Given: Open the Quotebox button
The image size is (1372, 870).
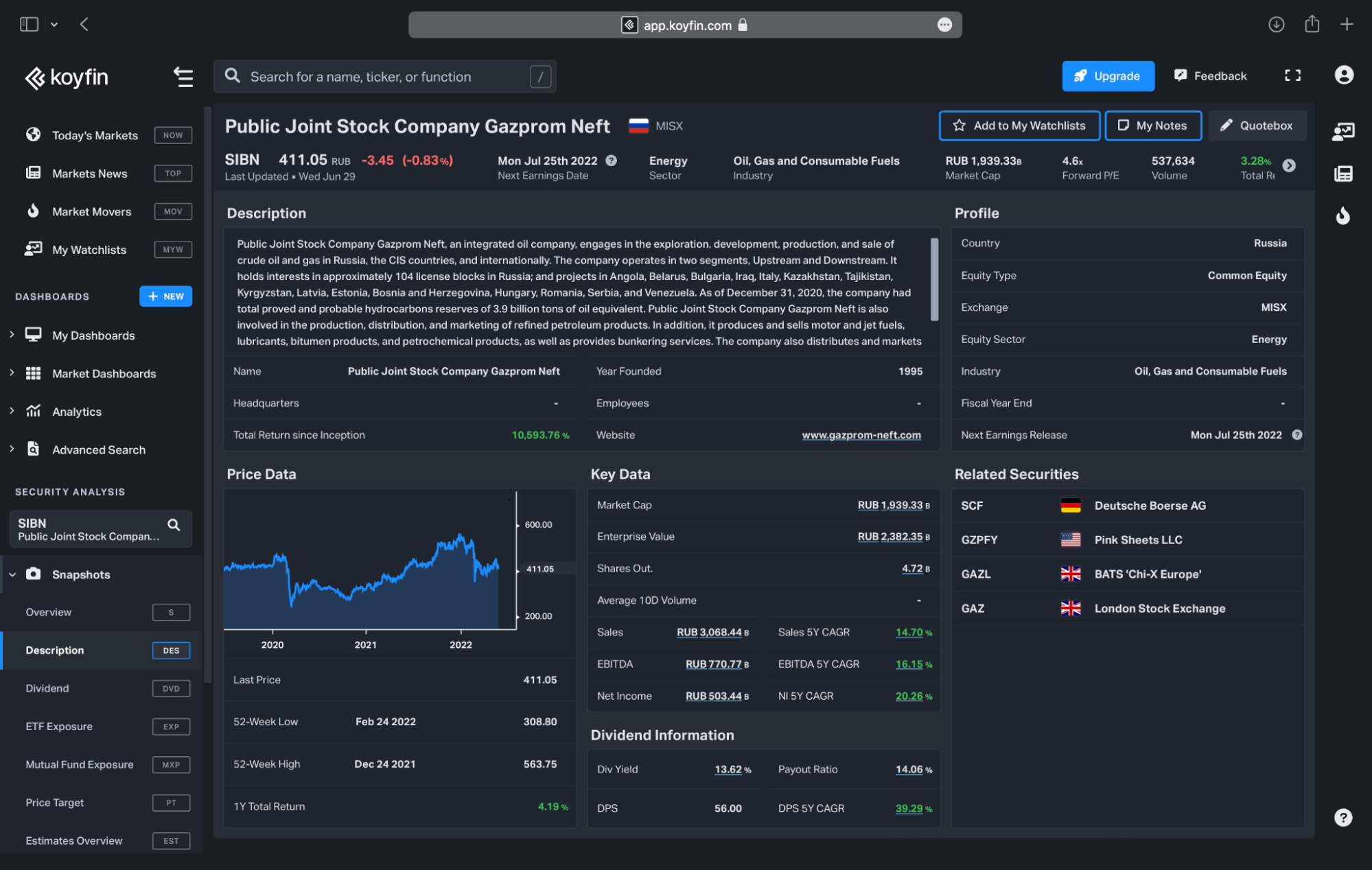Looking at the screenshot, I should tap(1257, 126).
